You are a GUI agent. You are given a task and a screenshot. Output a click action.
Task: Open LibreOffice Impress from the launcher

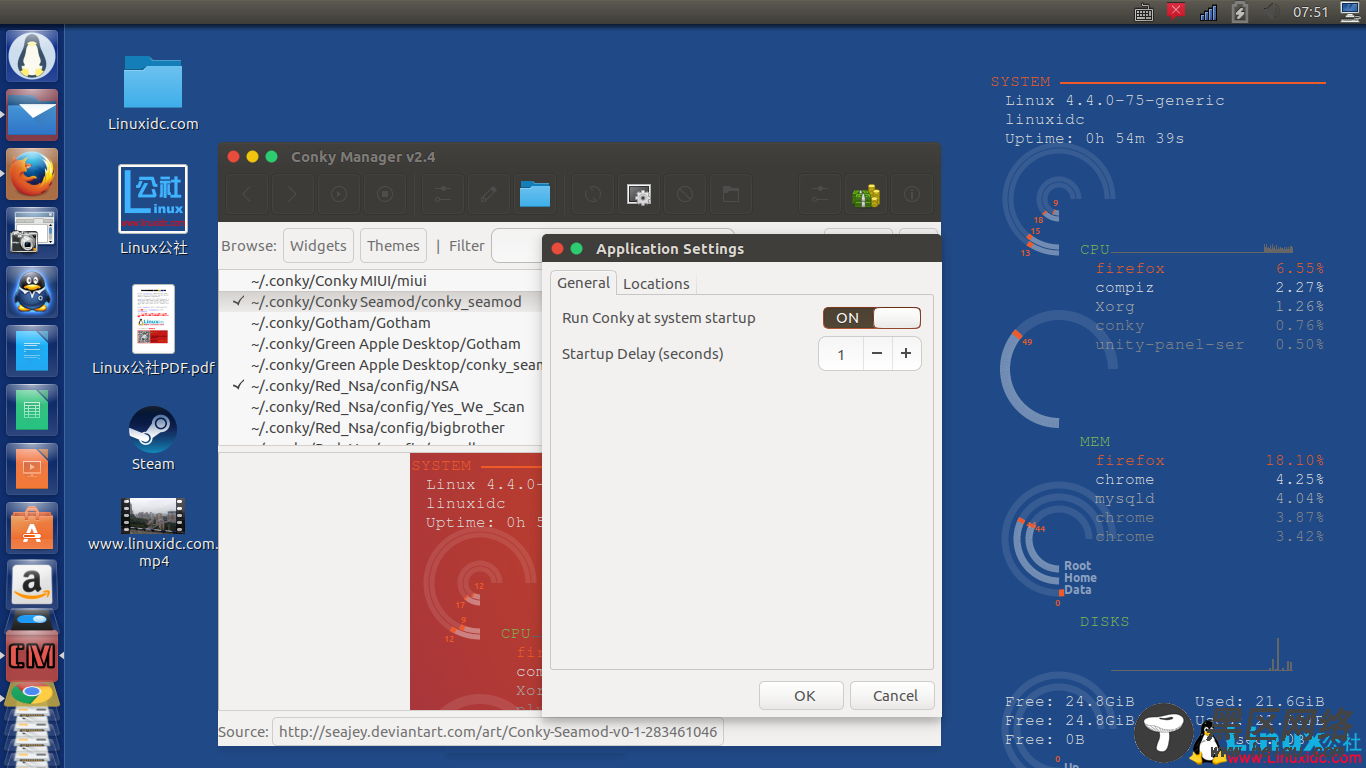pyautogui.click(x=33, y=469)
